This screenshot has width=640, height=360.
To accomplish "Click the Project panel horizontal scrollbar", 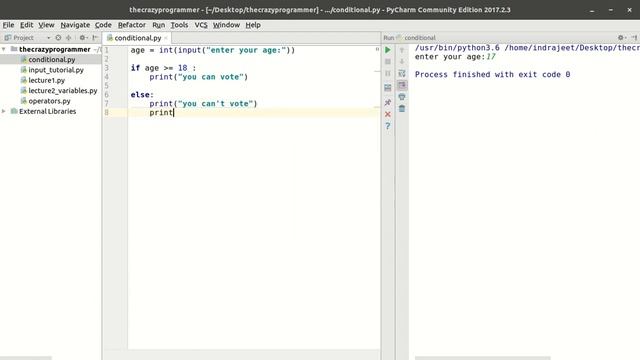I will coord(26,358).
